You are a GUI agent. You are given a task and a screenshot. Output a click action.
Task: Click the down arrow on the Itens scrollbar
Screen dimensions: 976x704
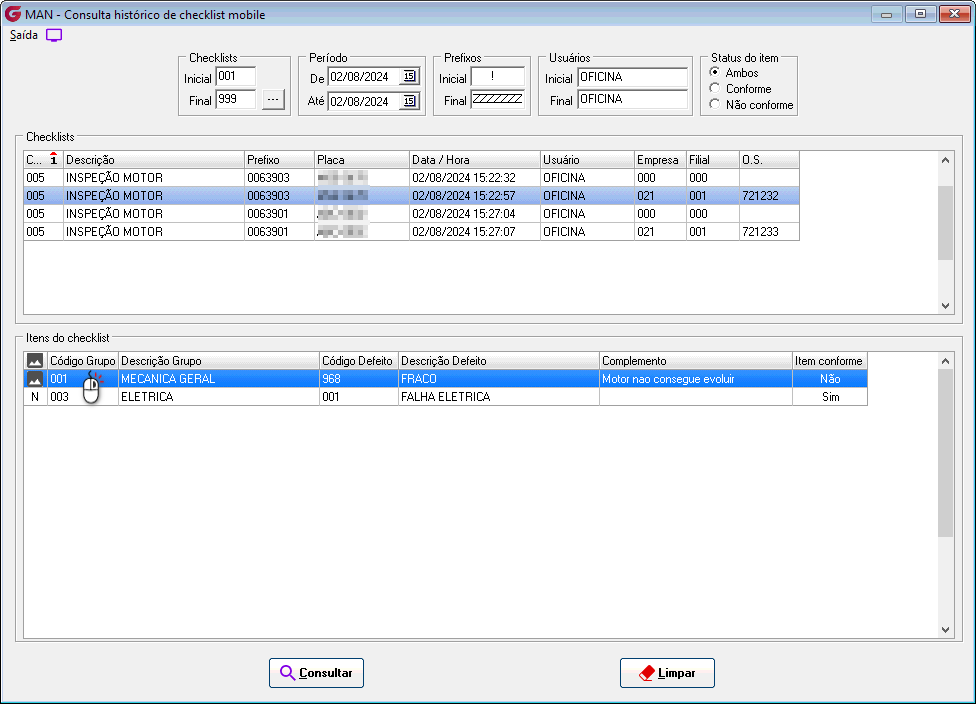946,630
